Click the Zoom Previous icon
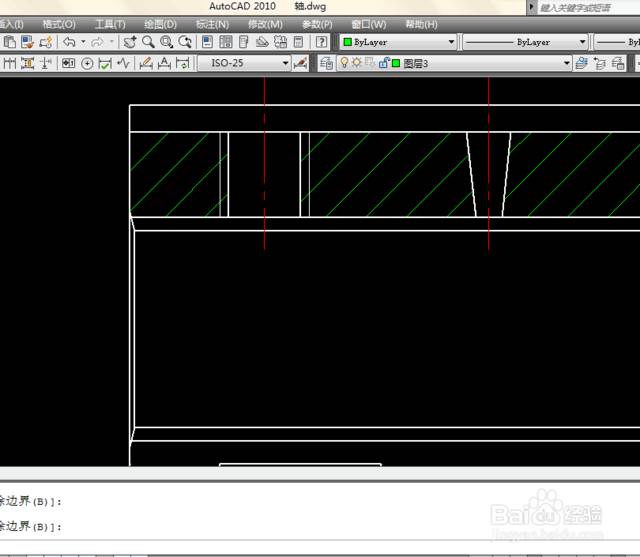Image resolution: width=640 pixels, height=557 pixels. click(x=184, y=42)
